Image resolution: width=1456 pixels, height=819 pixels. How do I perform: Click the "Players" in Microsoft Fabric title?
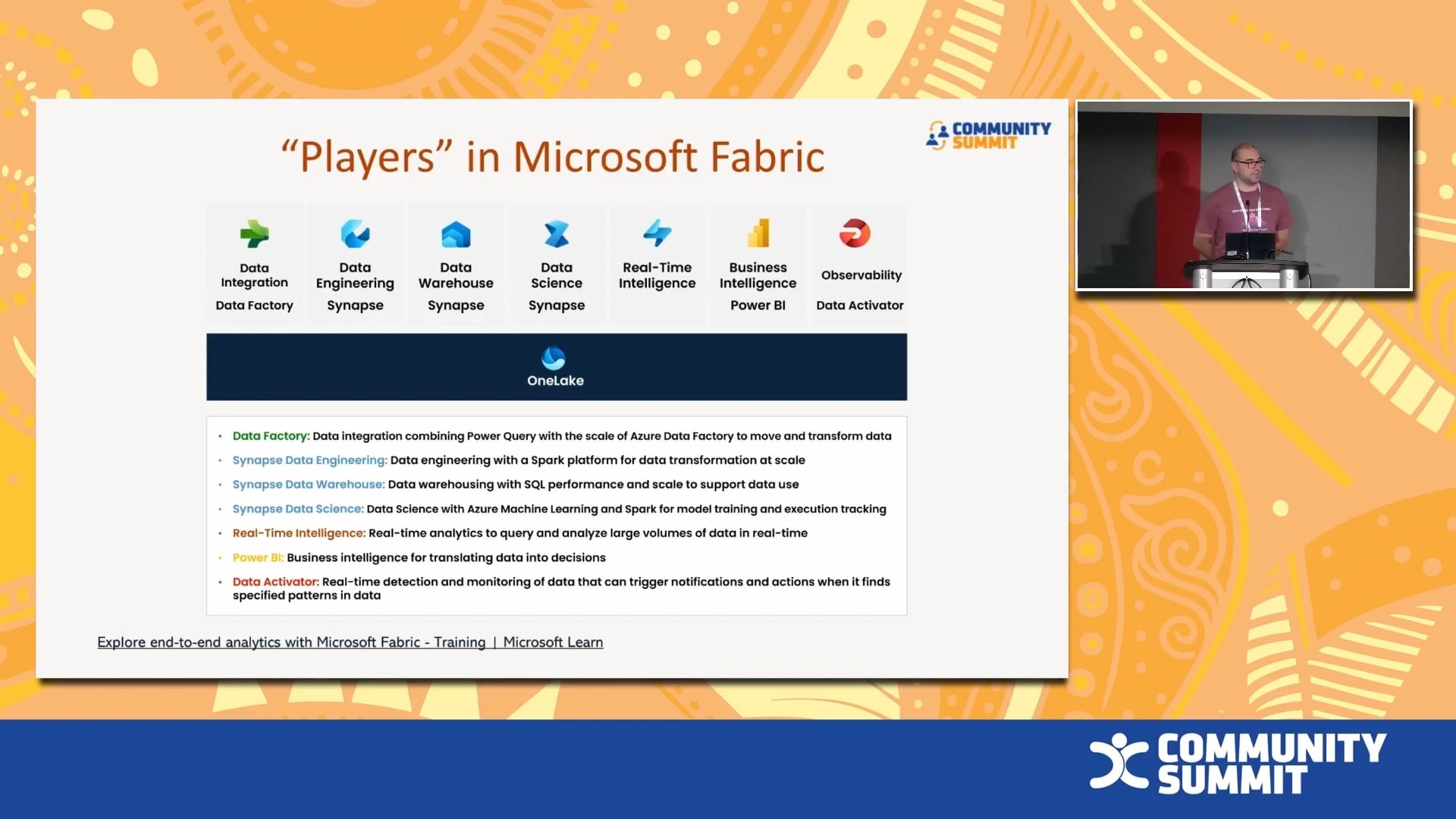552,157
